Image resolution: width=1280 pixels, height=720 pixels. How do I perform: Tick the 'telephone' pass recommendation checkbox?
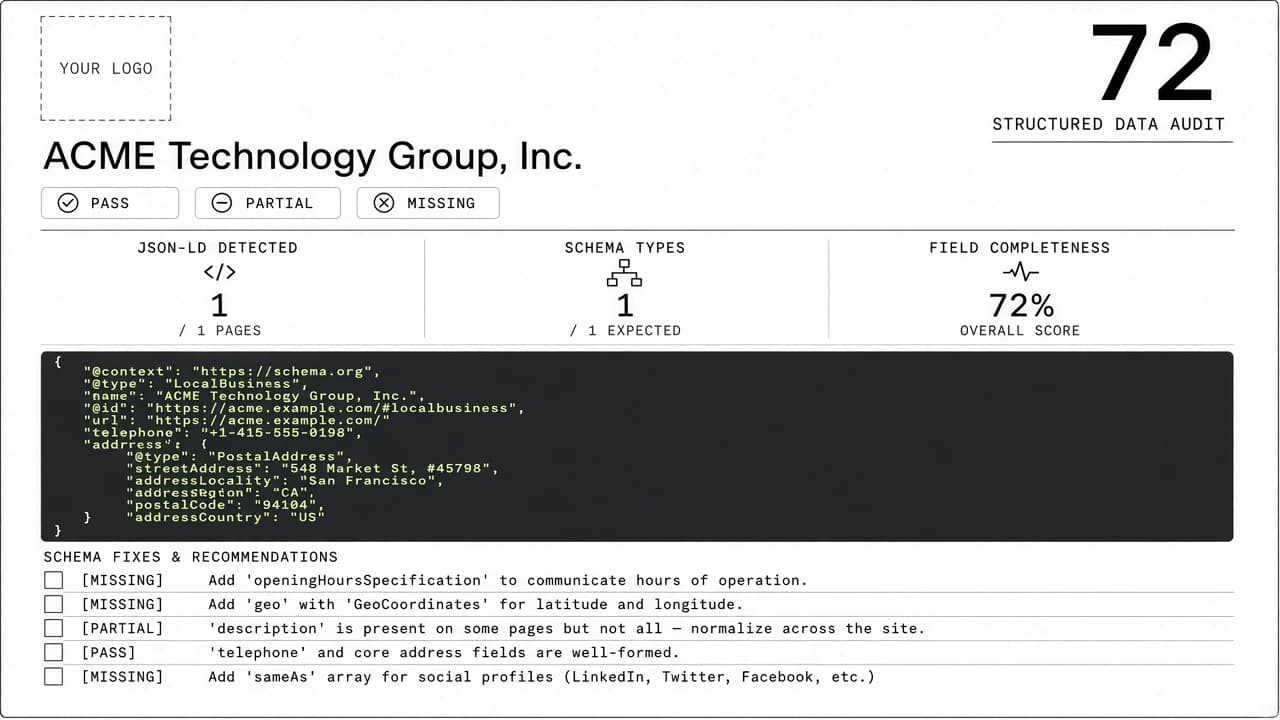[x=53, y=652]
